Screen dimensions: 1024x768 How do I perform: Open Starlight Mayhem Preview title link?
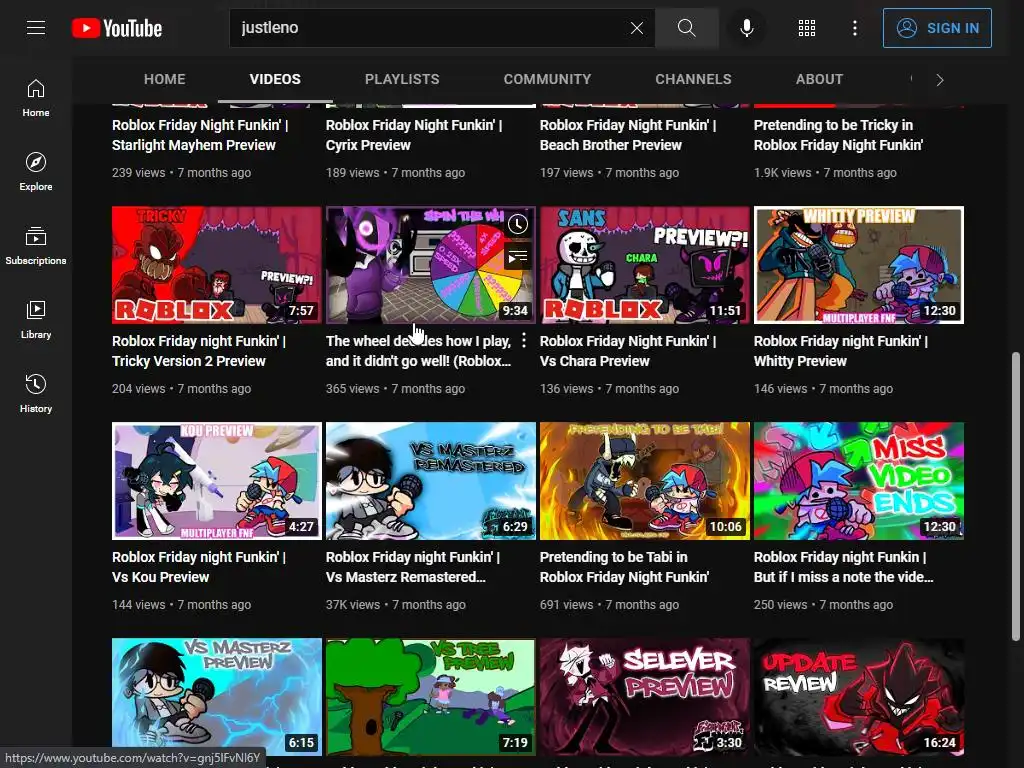[200, 135]
